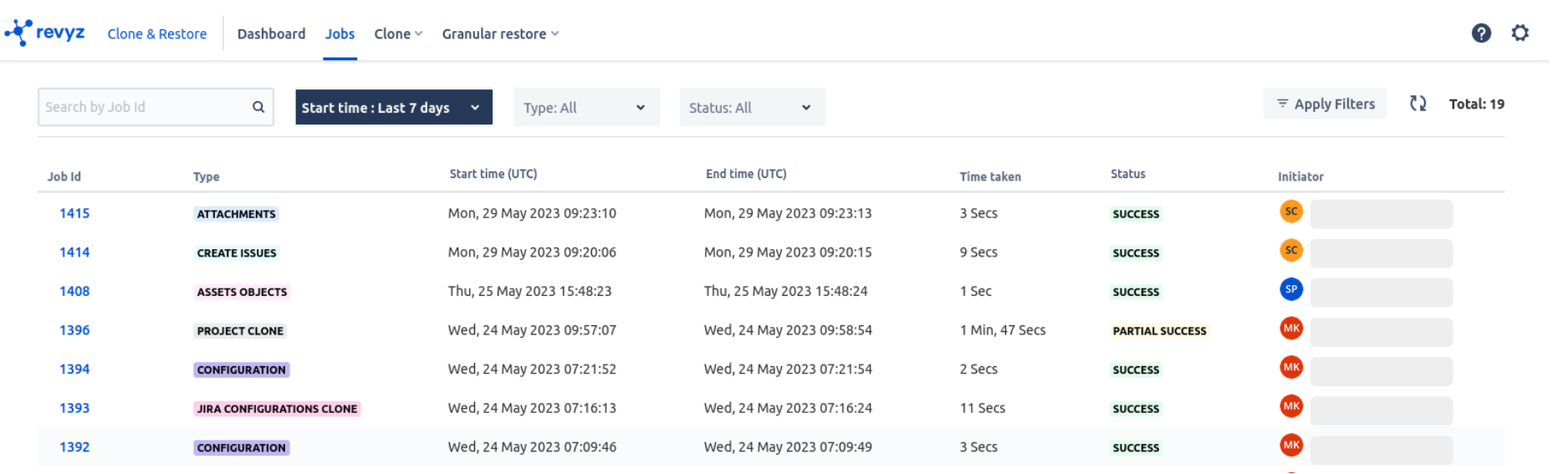Open the Type: All dropdown
The height and width of the screenshot is (474, 1568).
585,108
